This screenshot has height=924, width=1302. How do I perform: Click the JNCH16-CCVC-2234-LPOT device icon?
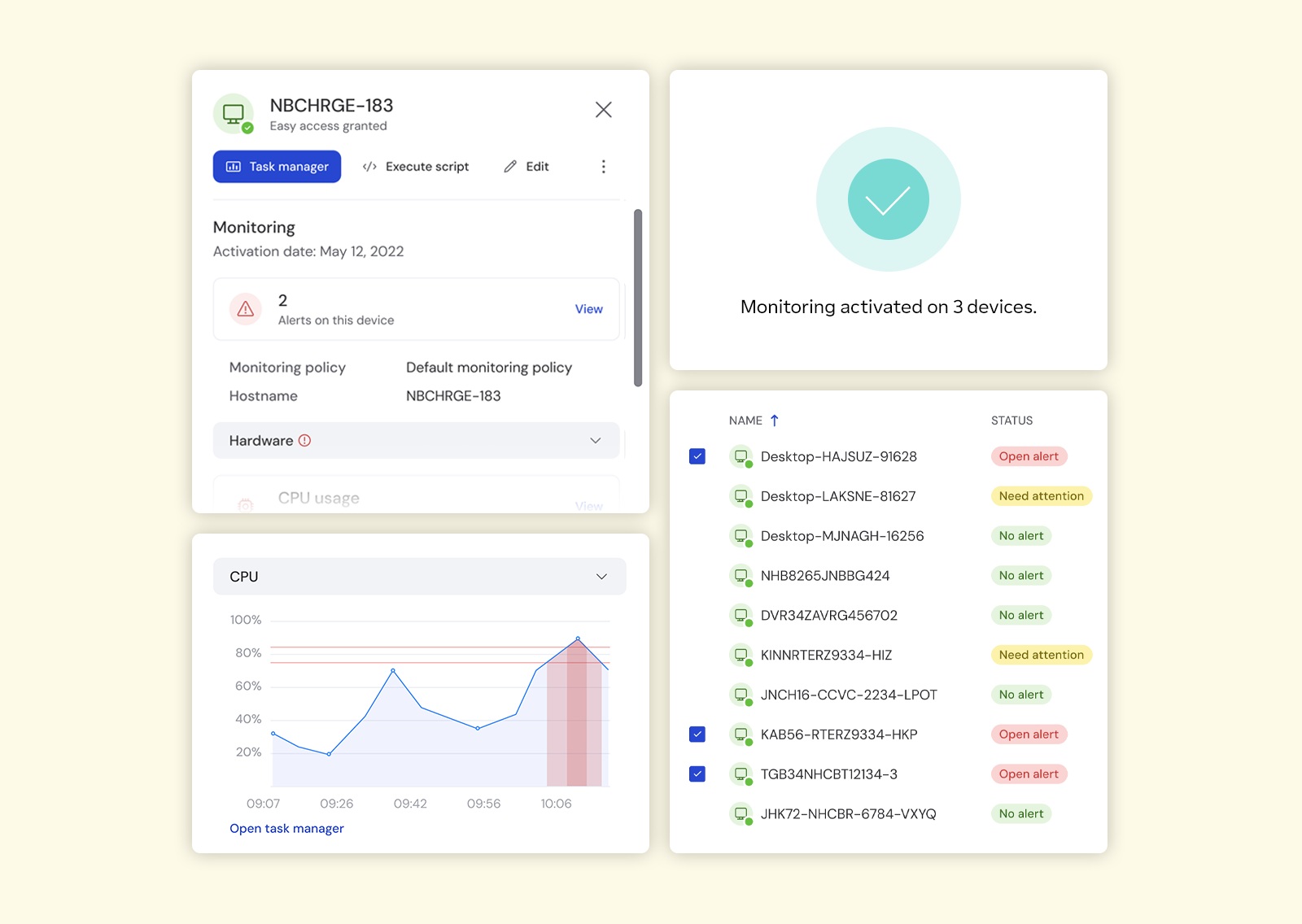[x=741, y=695]
